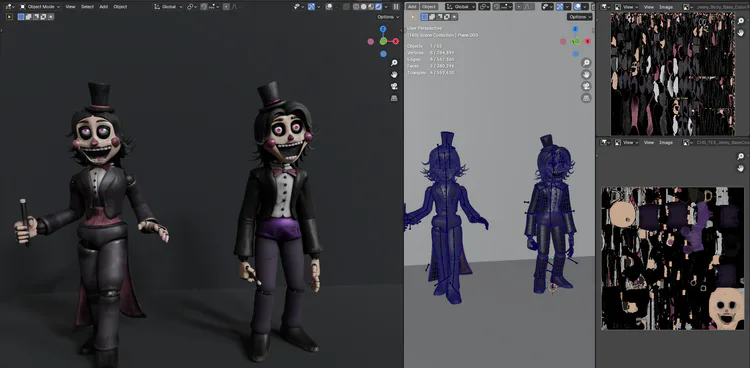Toggle snapping in the left viewport header

click(204, 7)
